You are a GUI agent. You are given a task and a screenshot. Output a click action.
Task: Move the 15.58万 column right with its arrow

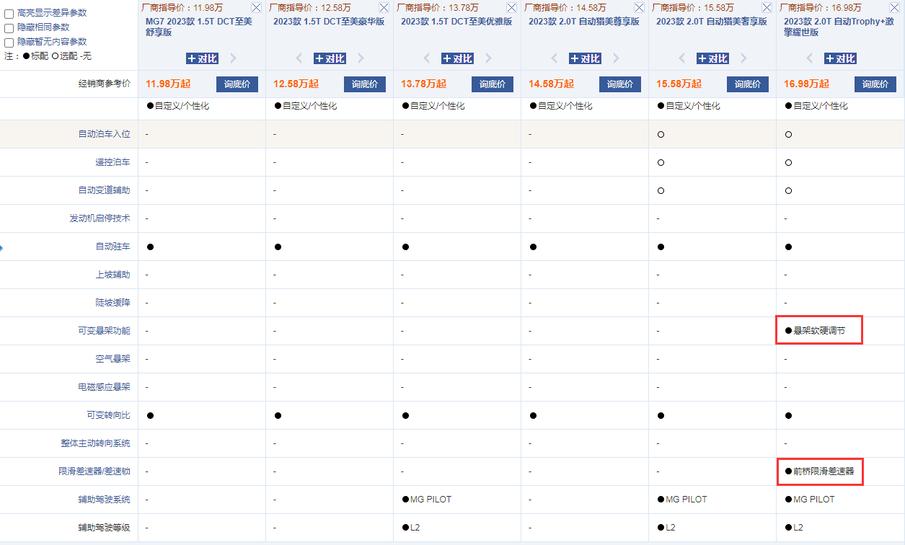743,58
